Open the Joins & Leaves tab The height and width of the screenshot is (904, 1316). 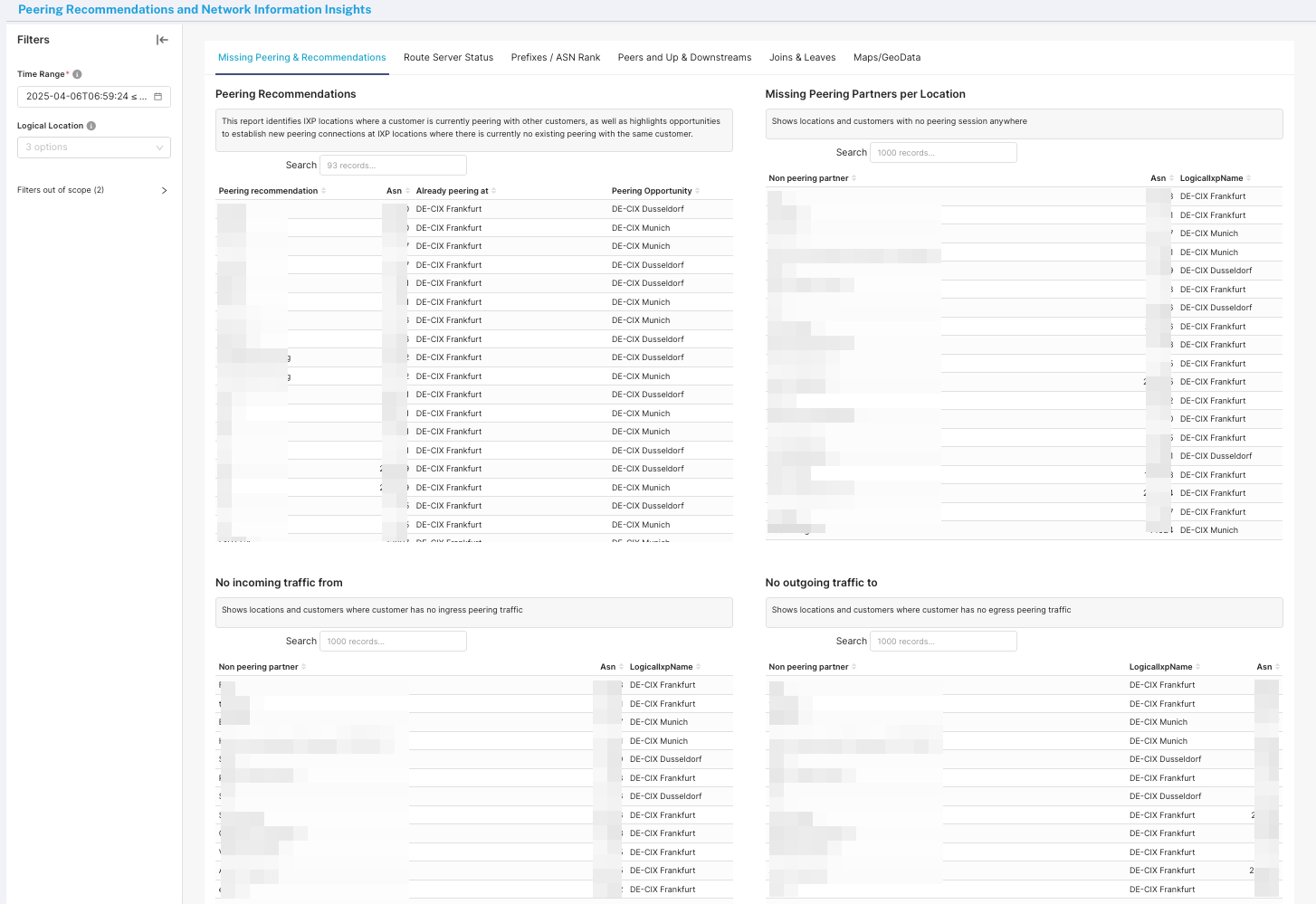[x=802, y=57]
